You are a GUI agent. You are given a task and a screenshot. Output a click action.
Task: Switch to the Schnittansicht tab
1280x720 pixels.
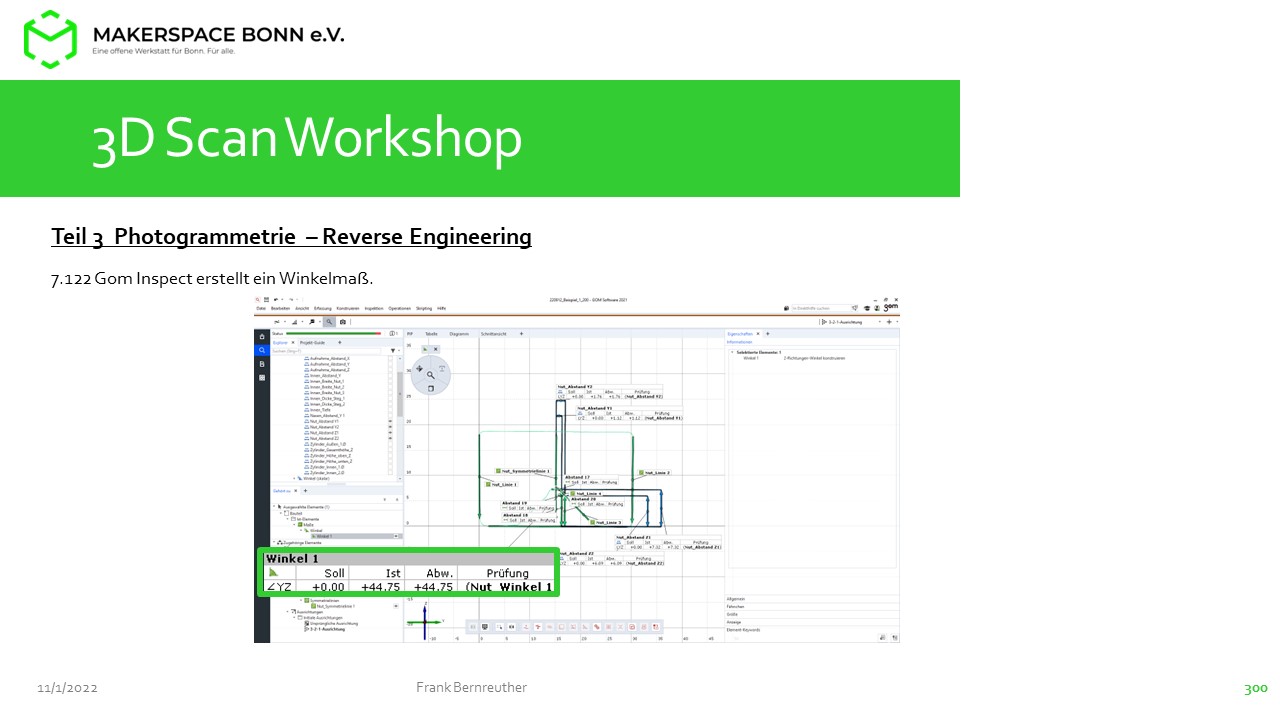(493, 334)
